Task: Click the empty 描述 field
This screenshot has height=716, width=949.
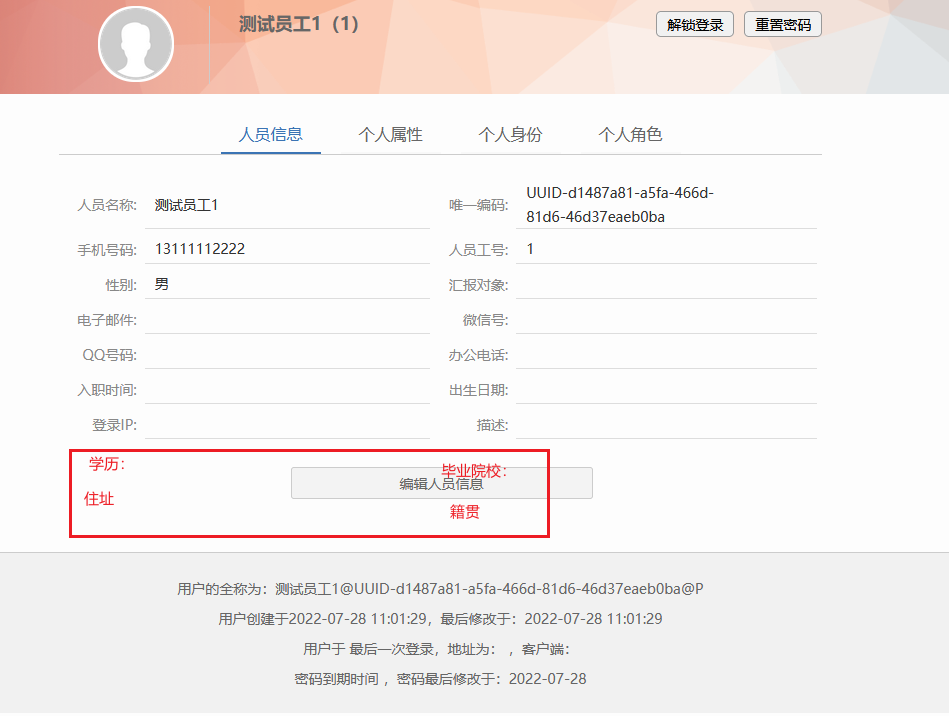Action: click(666, 424)
